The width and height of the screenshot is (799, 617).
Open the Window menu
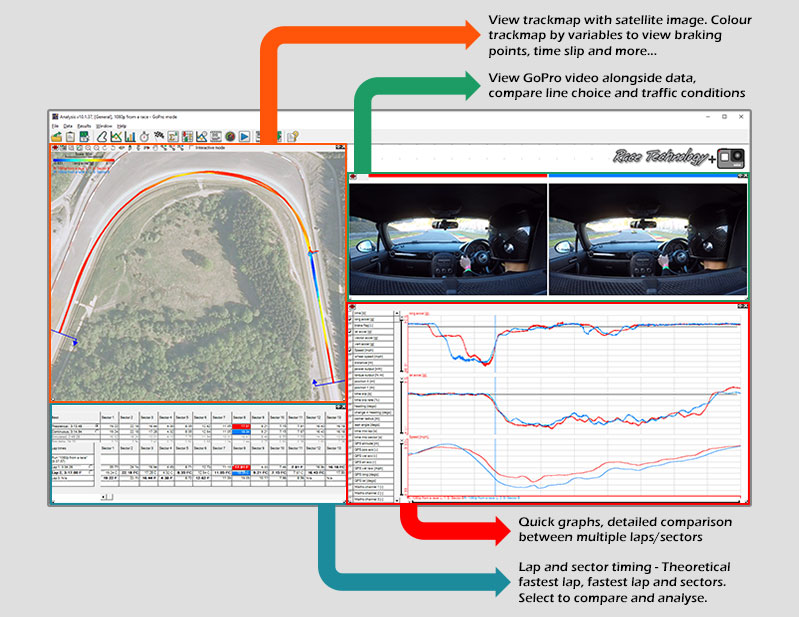[x=104, y=126]
